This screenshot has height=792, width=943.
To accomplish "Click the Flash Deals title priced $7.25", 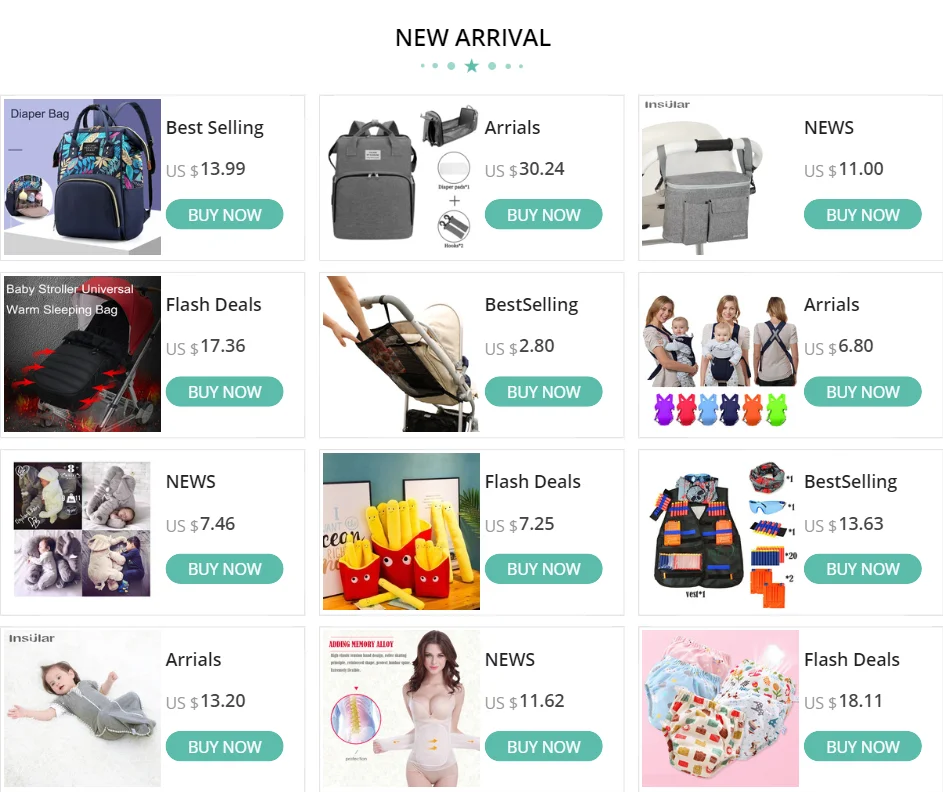I will coord(532,482).
